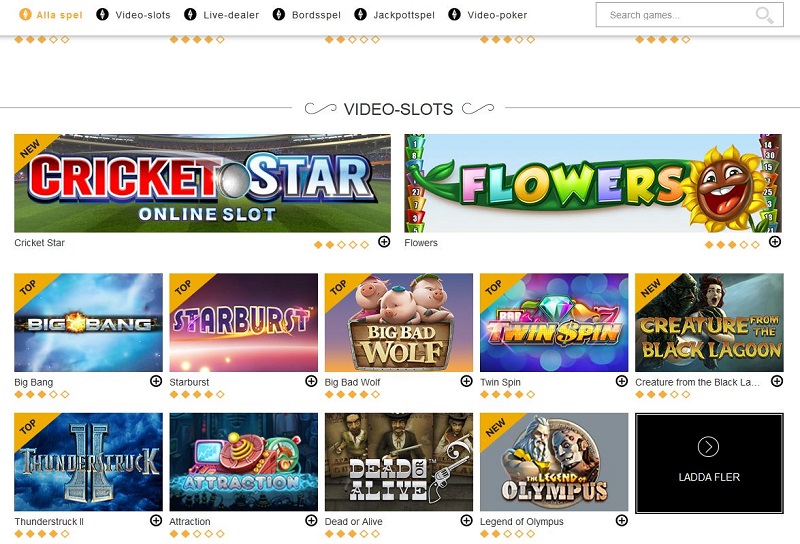Click the plus icon next to Cricket Star
This screenshot has width=800, height=544.
coord(384,242)
